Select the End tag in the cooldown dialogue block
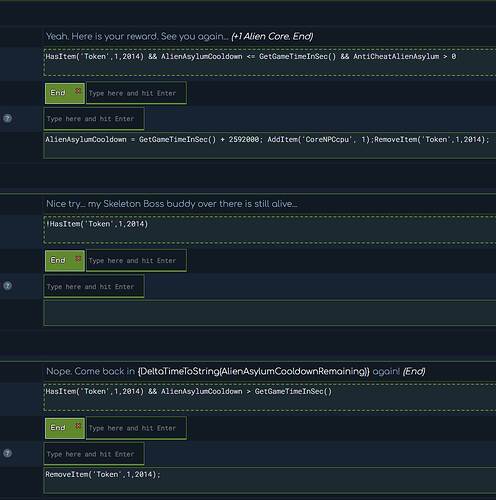This screenshot has height=500, width=496. pos(58,428)
